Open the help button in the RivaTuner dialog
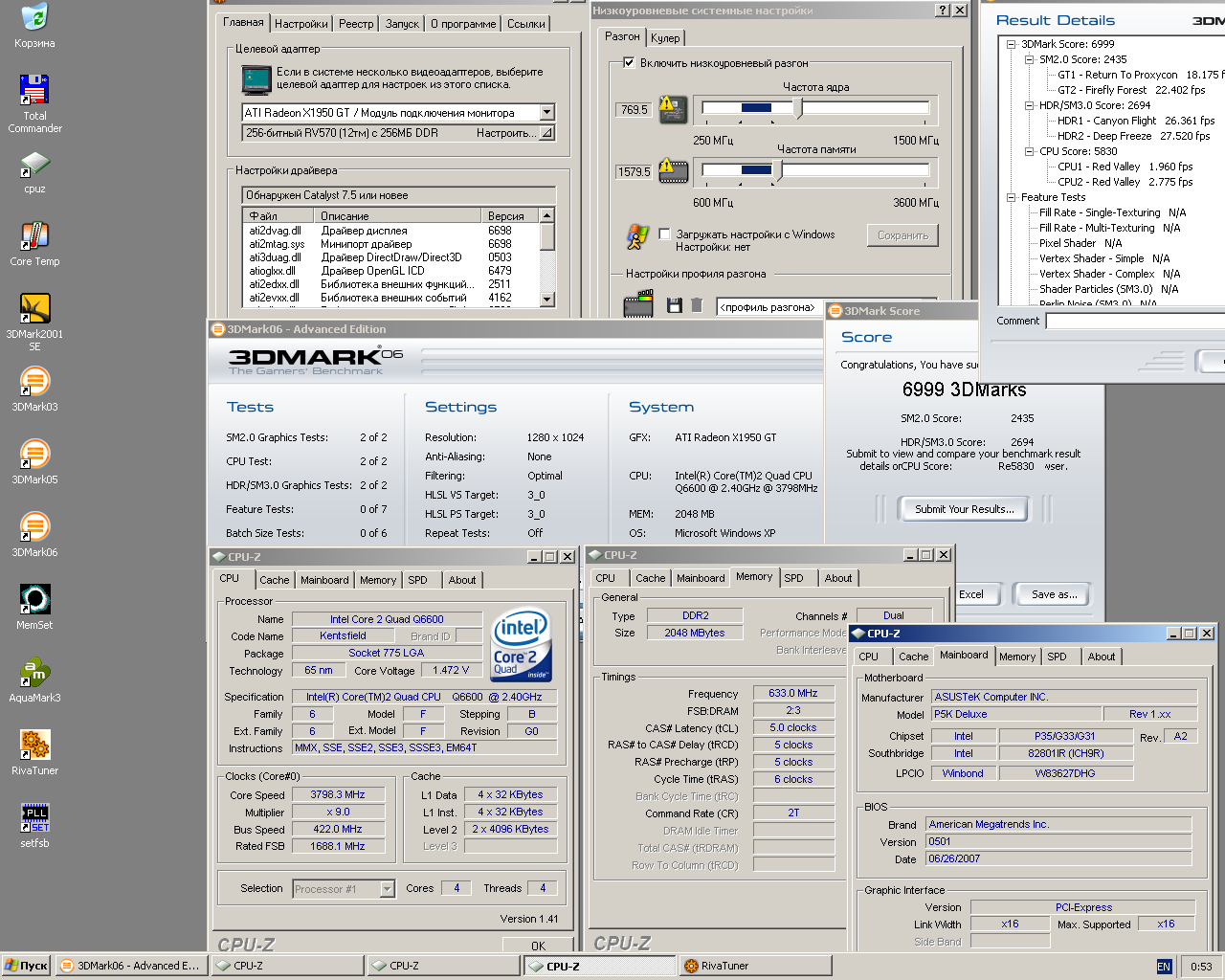 [943, 10]
